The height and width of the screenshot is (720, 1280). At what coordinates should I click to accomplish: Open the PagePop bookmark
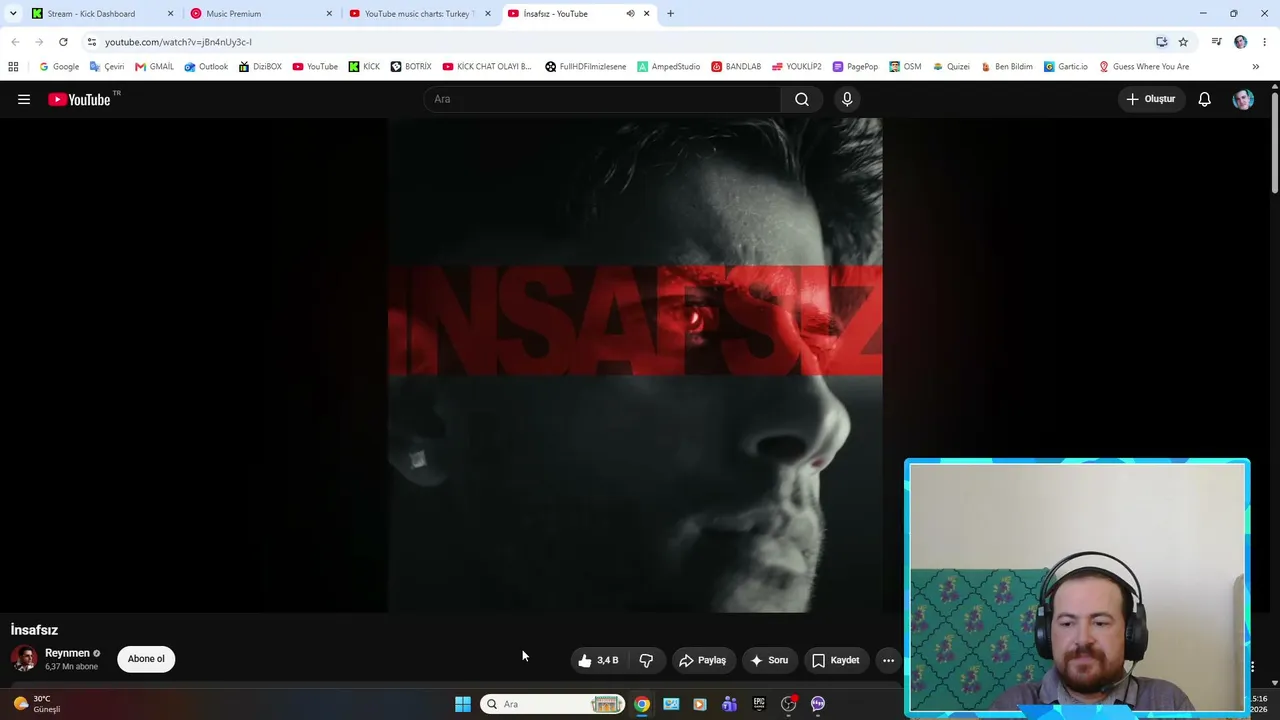tap(855, 67)
